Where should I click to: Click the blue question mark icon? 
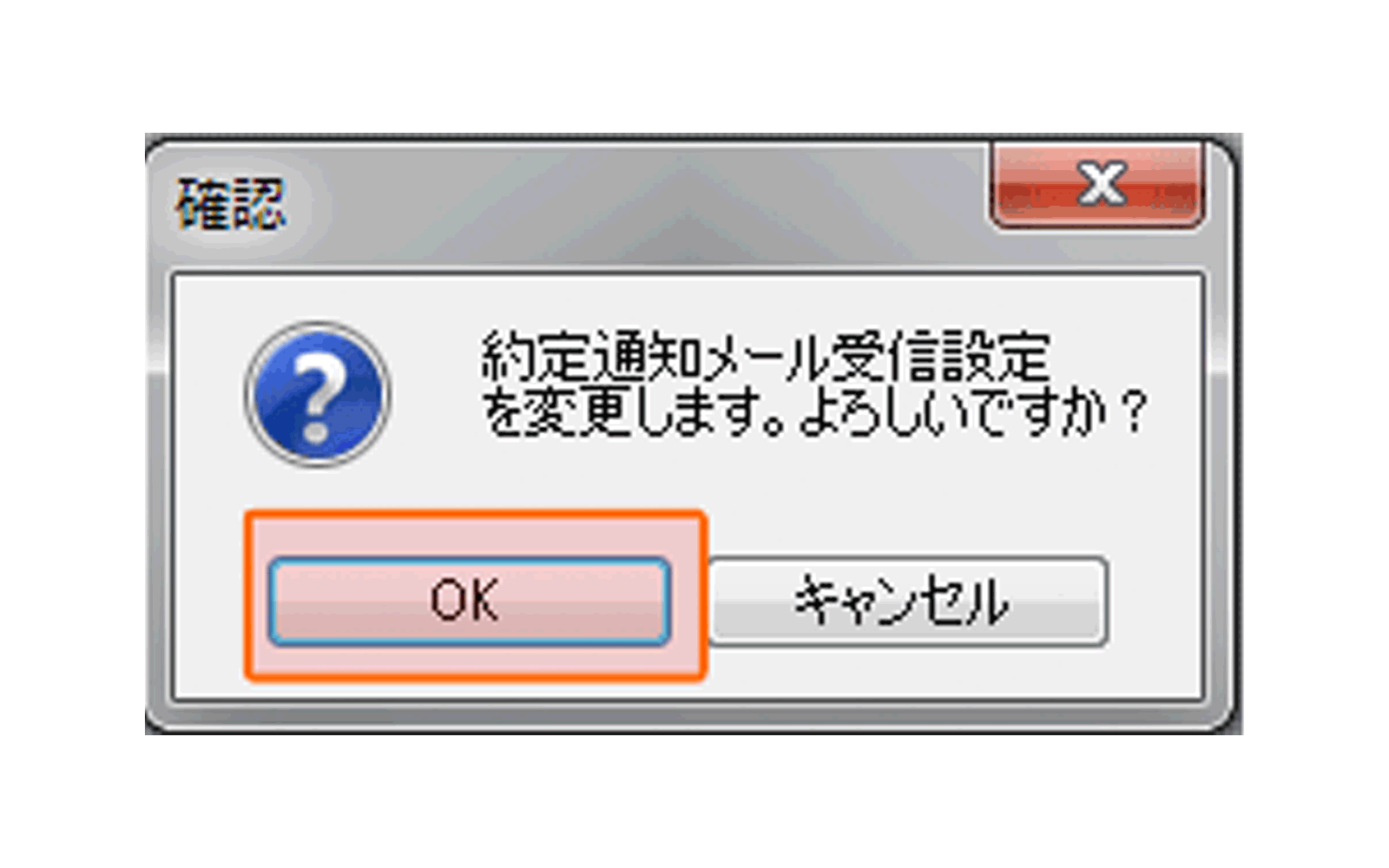(318, 394)
